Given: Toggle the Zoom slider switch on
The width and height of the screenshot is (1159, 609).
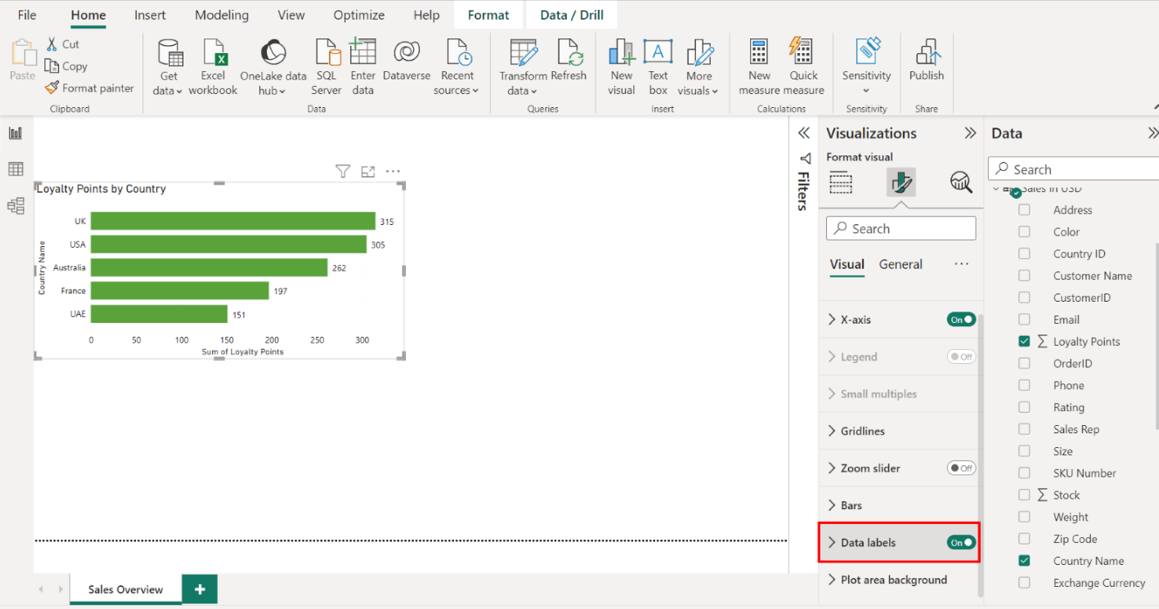Looking at the screenshot, I should [x=961, y=468].
